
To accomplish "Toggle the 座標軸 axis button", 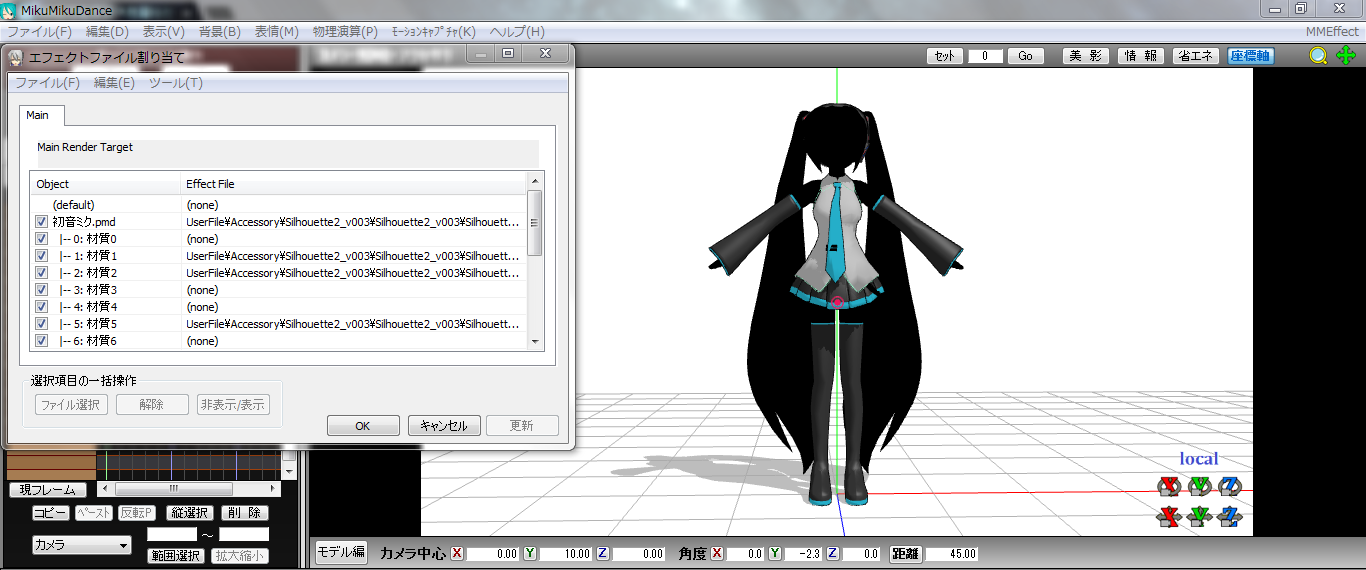I will [x=1250, y=56].
